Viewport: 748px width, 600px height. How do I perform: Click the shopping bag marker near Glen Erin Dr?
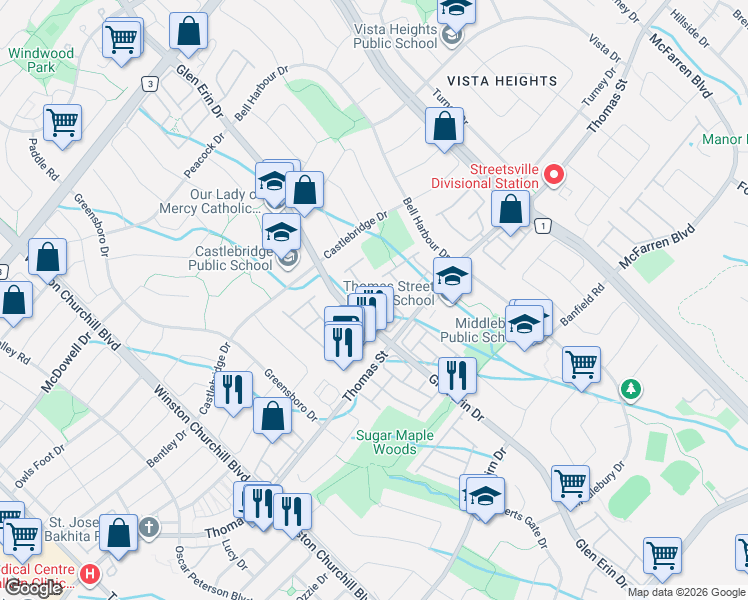click(188, 32)
